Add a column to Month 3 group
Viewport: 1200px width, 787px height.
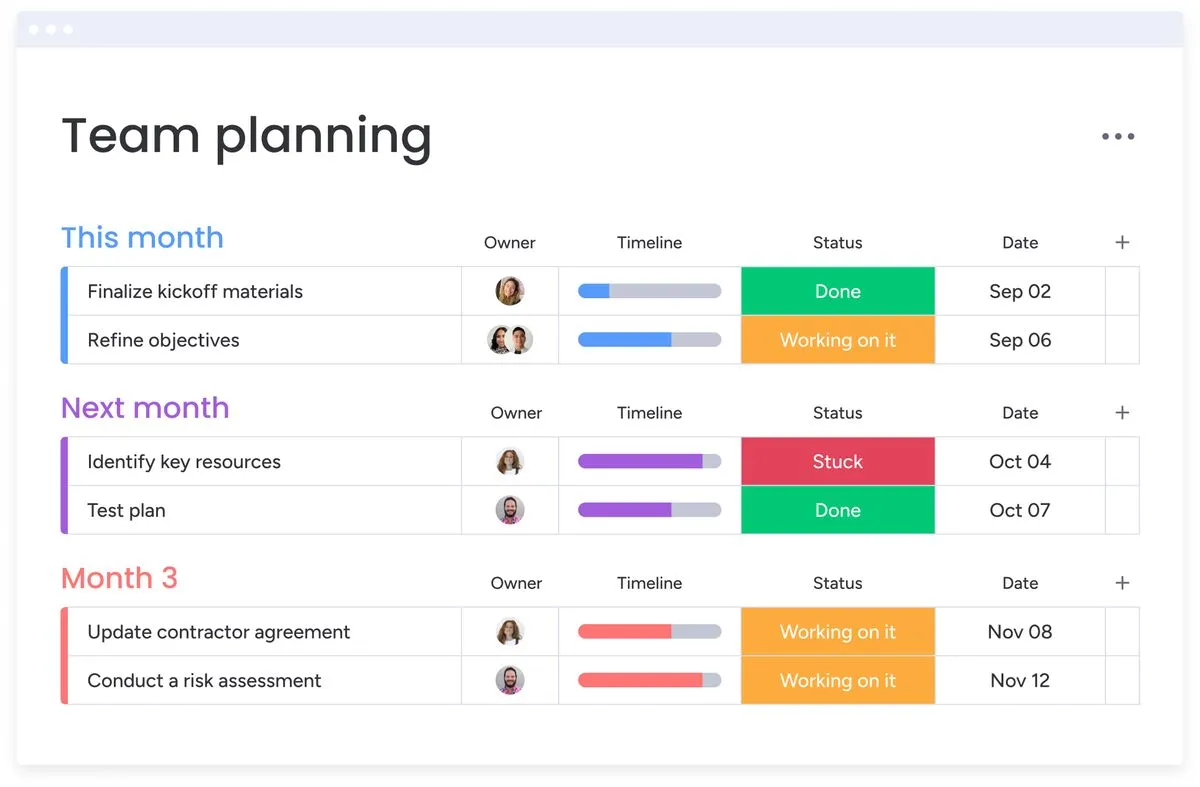(1122, 582)
